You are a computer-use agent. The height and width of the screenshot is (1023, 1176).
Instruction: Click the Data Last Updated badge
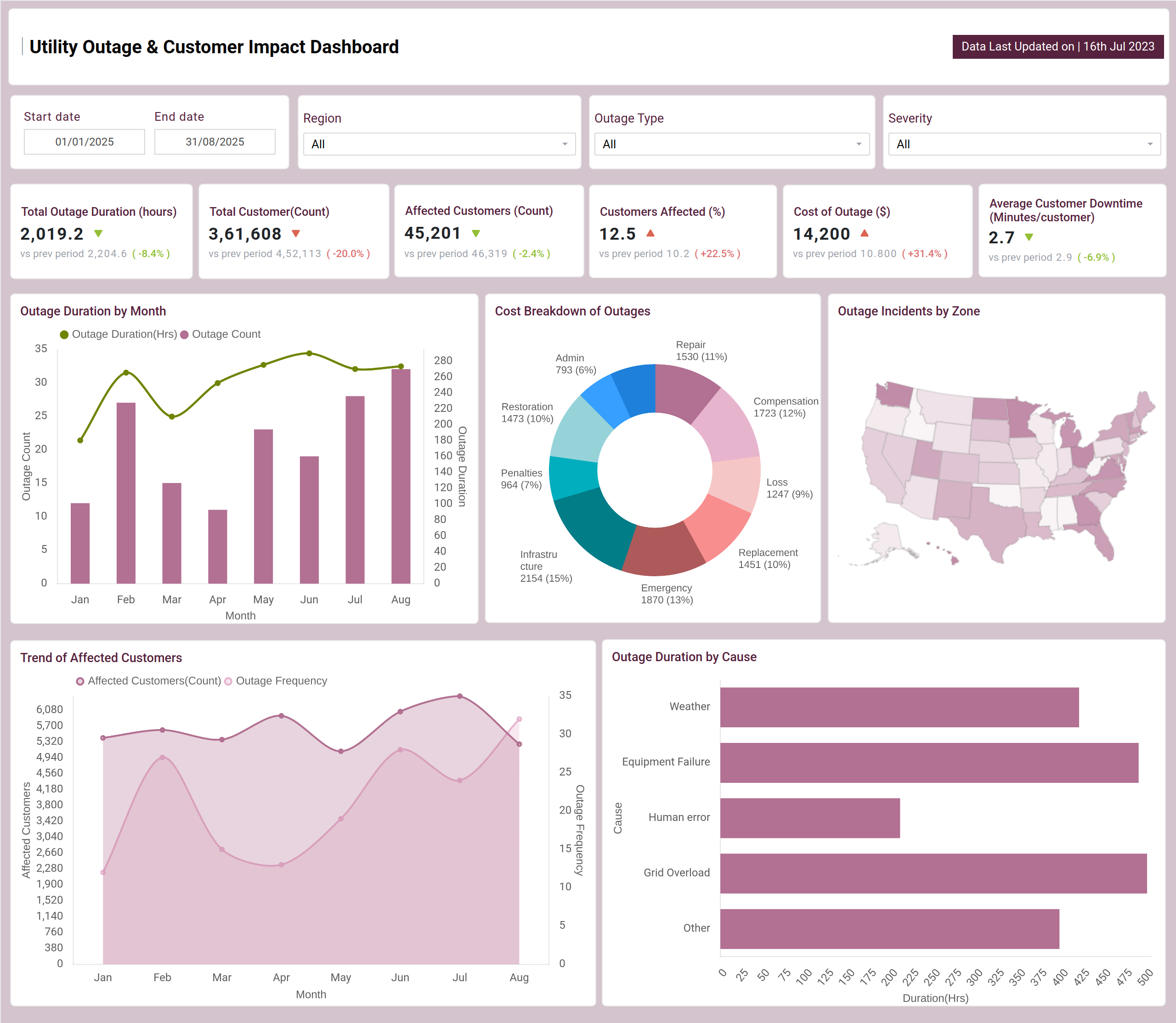(1058, 47)
